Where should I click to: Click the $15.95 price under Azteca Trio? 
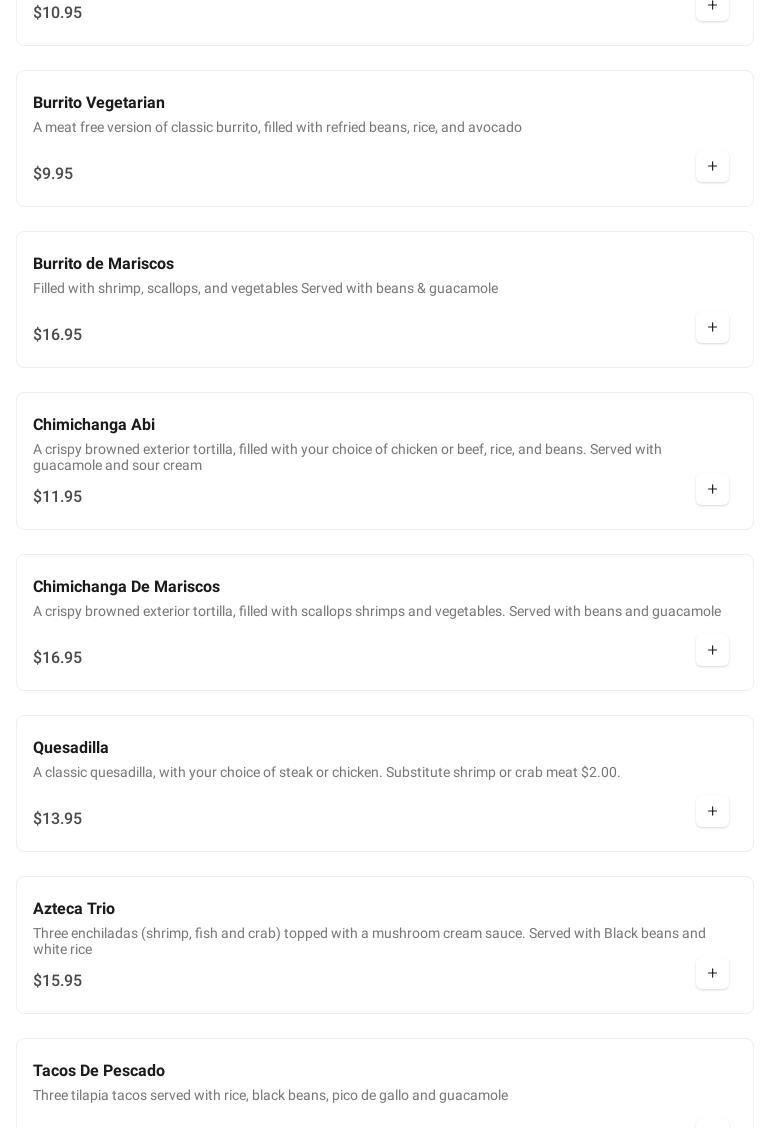[x=57, y=981]
